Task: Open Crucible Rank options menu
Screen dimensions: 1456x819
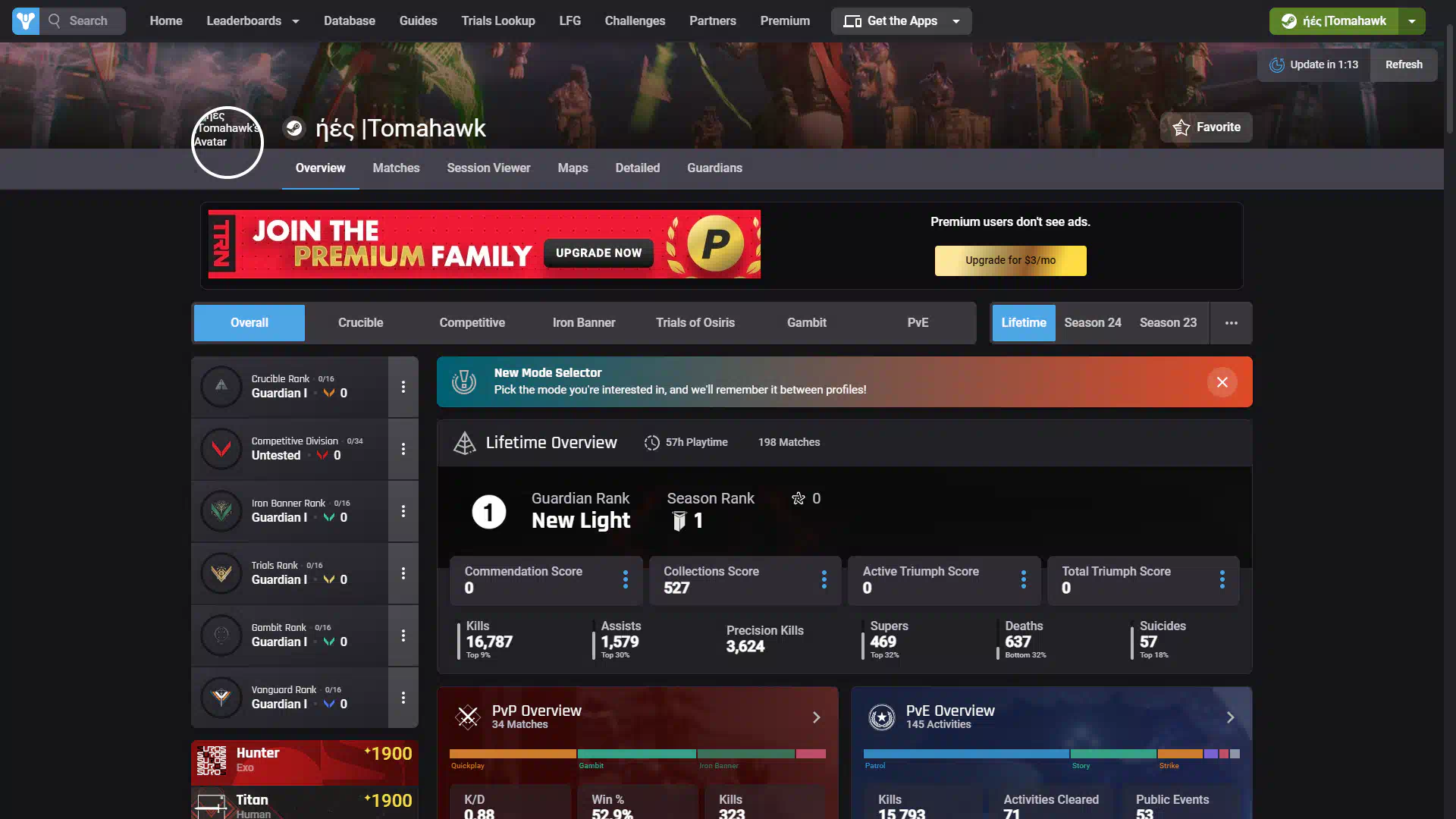Action: coord(403,387)
